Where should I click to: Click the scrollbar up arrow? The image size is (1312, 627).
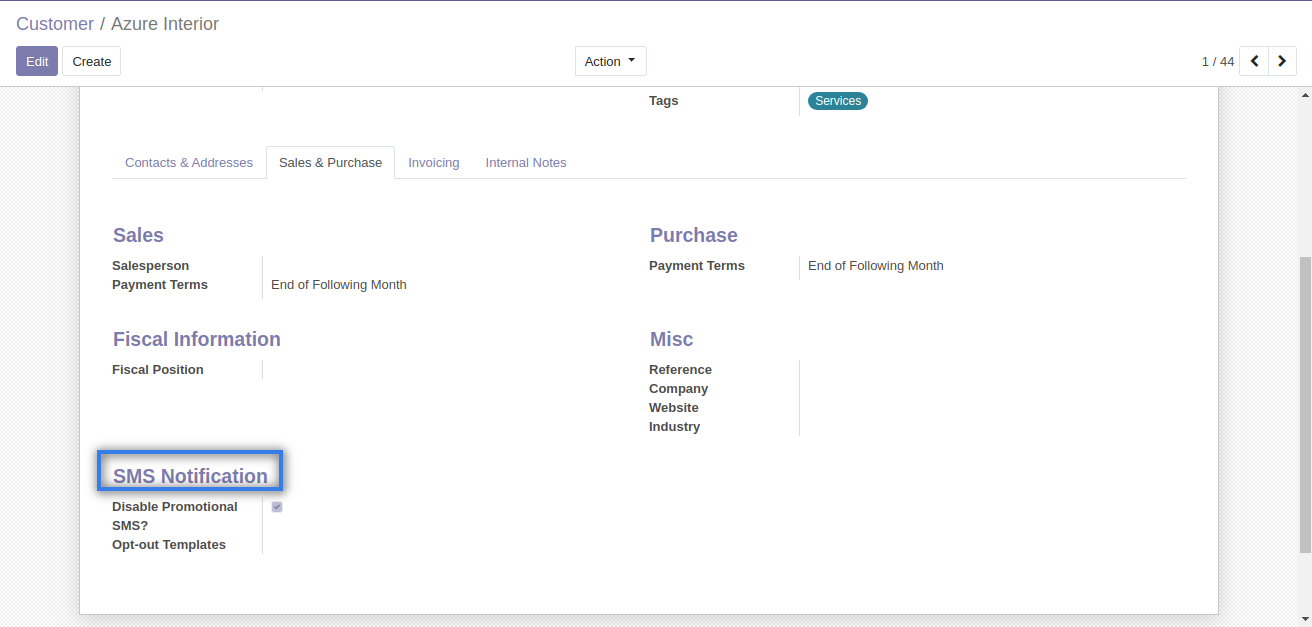tap(1304, 95)
